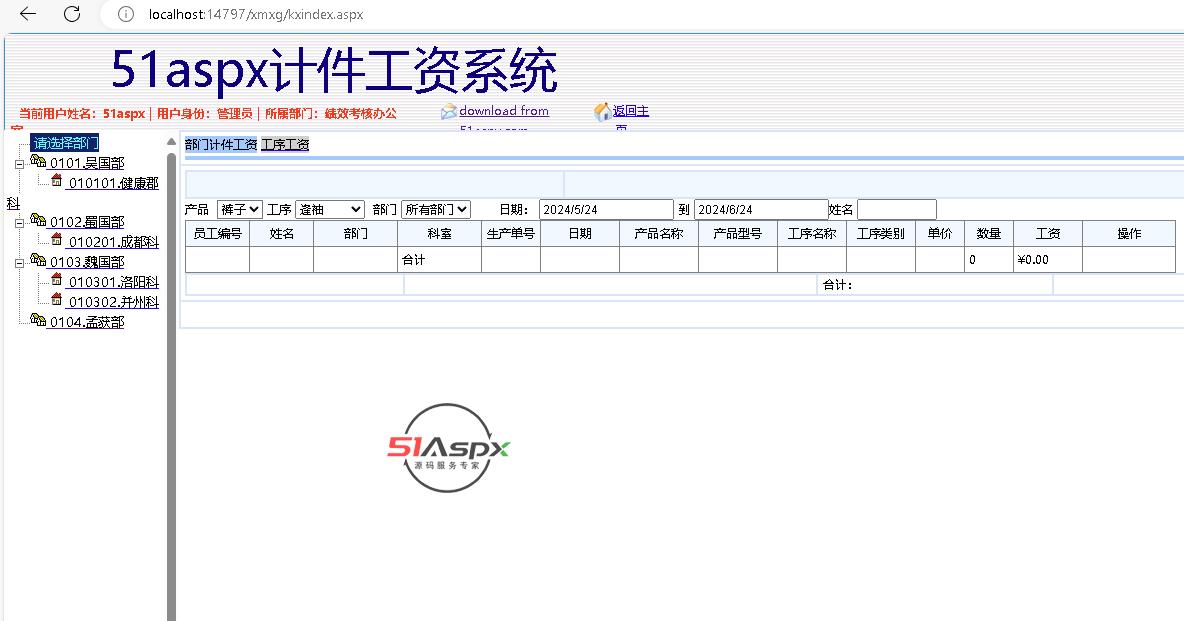The height and width of the screenshot is (621, 1184).
Task: Select office 010301.洛阳科
Action: (113, 282)
